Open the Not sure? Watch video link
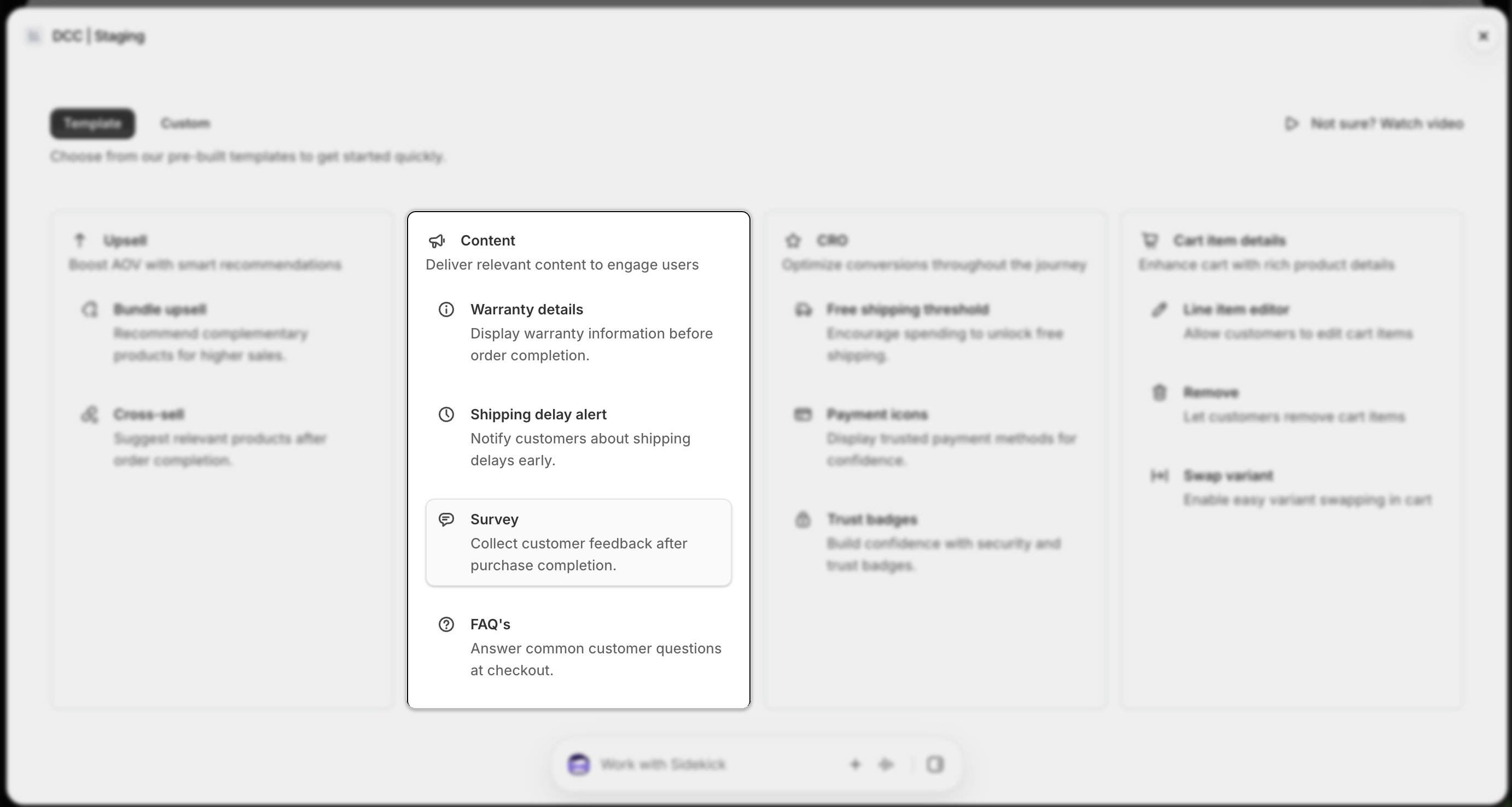 tap(1374, 124)
